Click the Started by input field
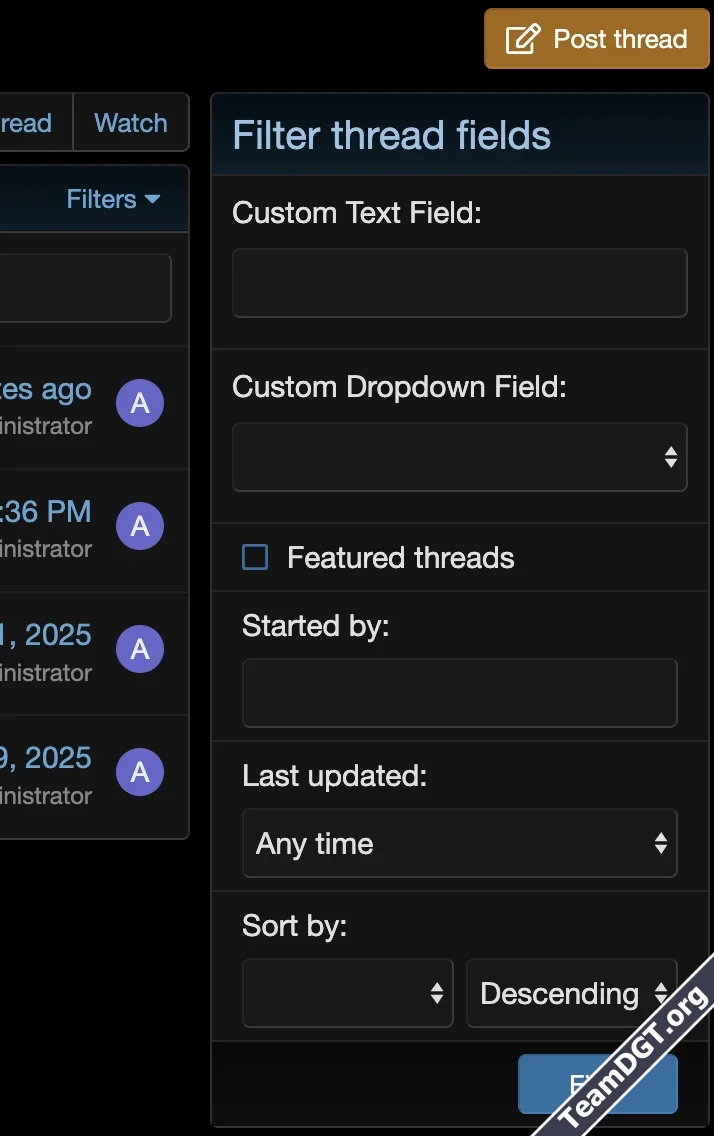Viewport: 714px width, 1136px height. point(459,692)
